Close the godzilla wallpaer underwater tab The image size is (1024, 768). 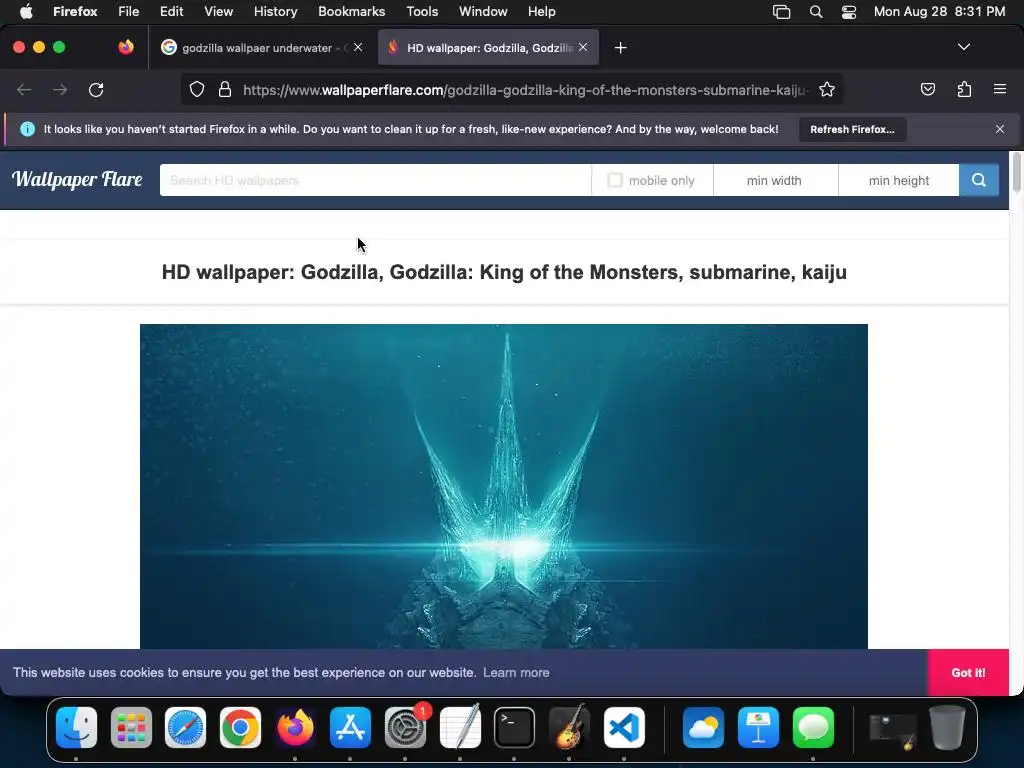[x=358, y=47]
